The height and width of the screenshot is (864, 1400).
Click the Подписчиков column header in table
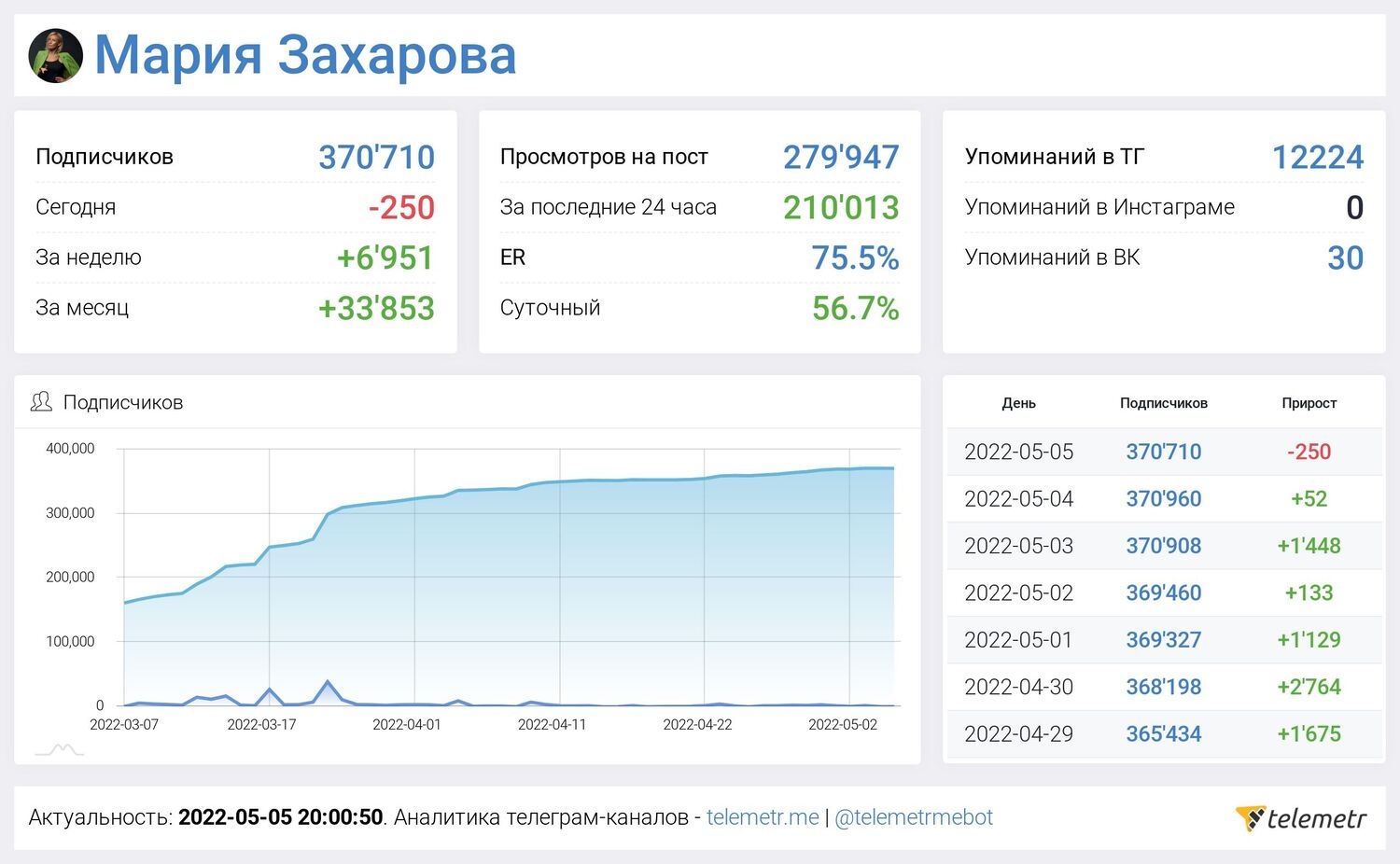[1164, 403]
